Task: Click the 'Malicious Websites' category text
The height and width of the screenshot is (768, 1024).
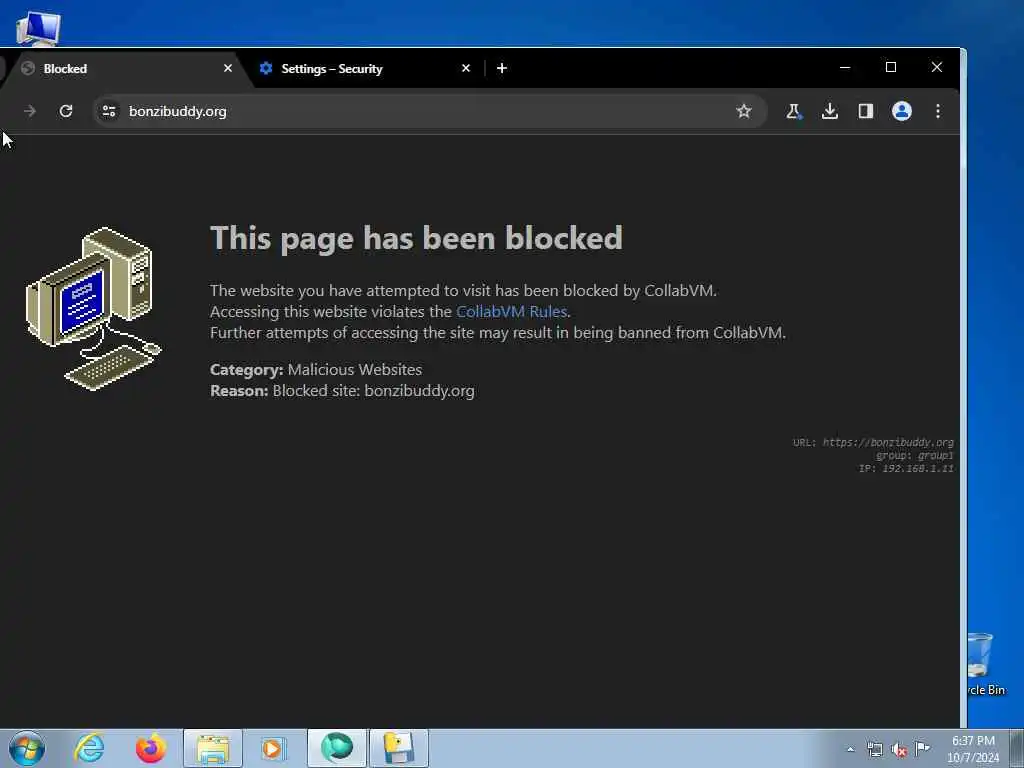Action: 355,370
